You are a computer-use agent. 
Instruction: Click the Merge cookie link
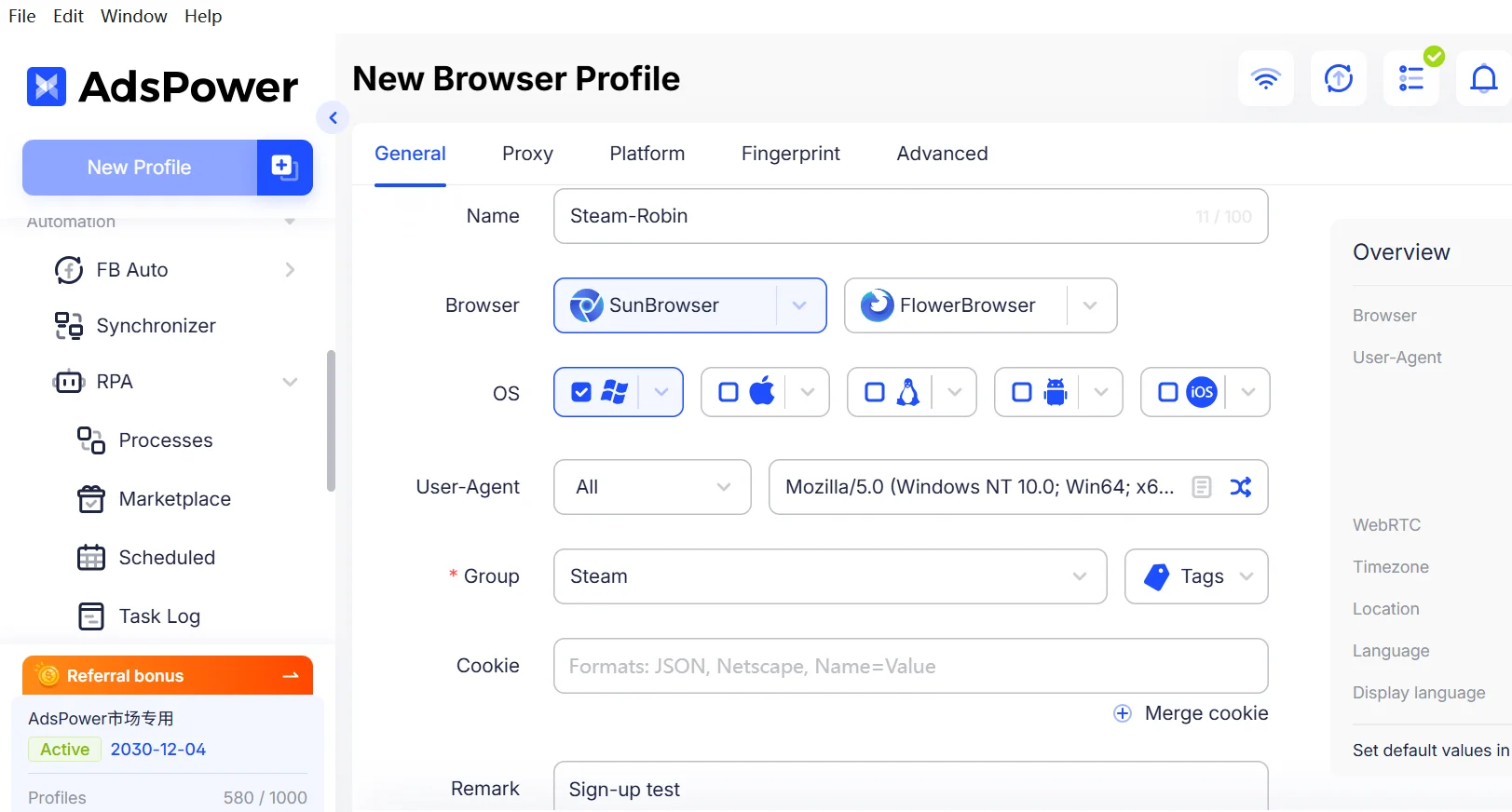coord(1206,713)
